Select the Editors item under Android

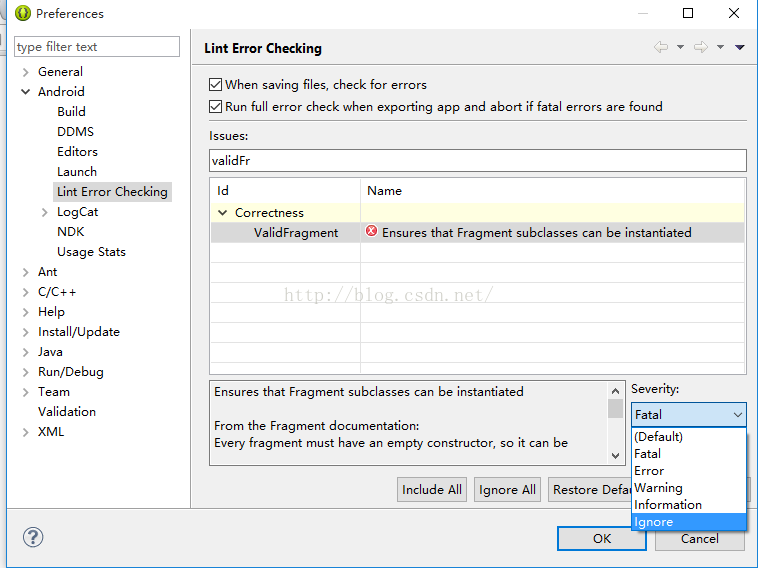coord(77,152)
